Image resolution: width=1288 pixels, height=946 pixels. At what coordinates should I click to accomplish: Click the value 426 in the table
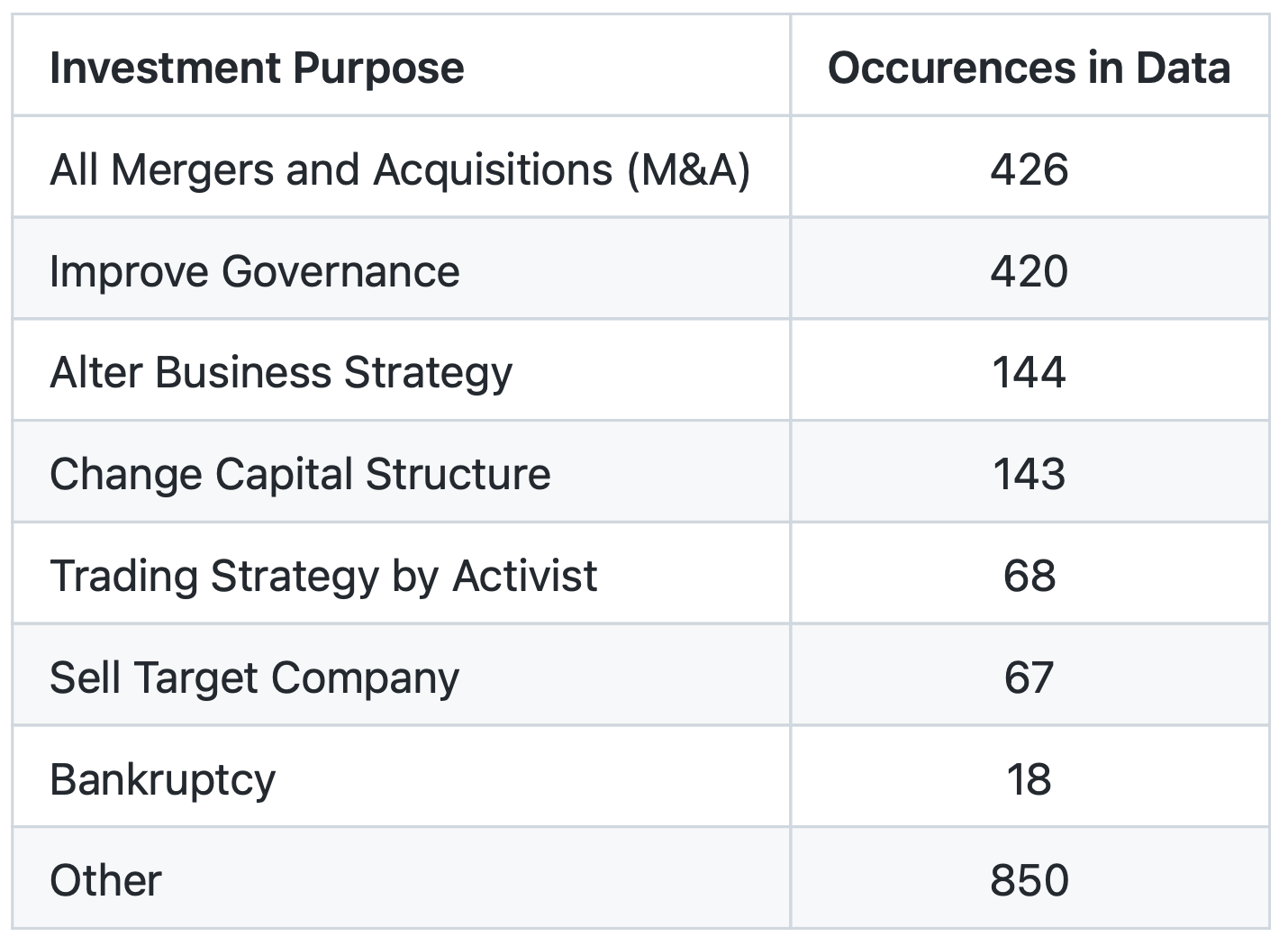point(1029,169)
